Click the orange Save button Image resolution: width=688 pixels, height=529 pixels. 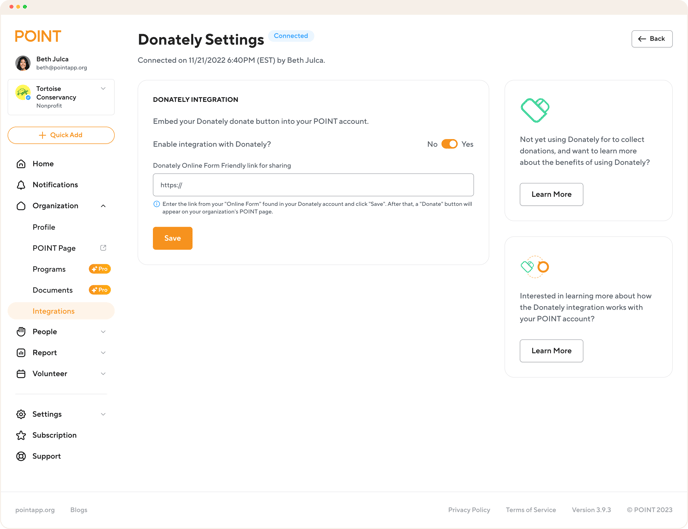[172, 238]
